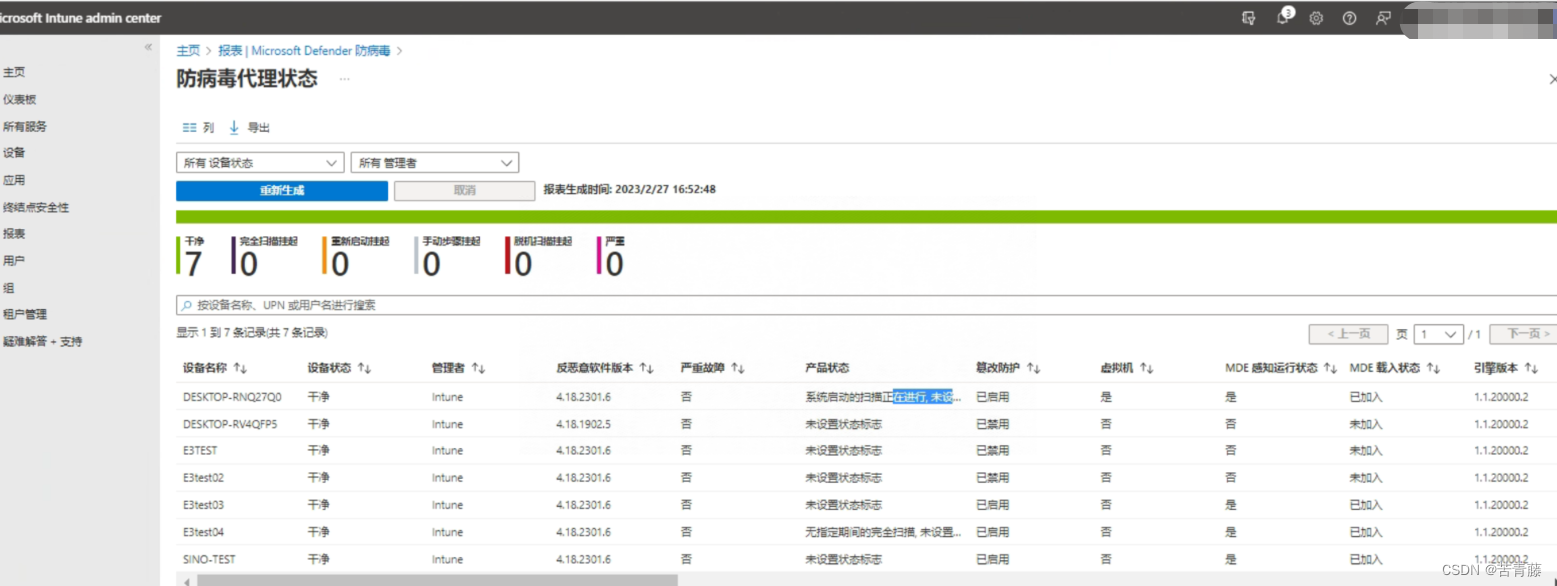Click device name E3TEST
The width and height of the screenshot is (1557, 586).
200,451
